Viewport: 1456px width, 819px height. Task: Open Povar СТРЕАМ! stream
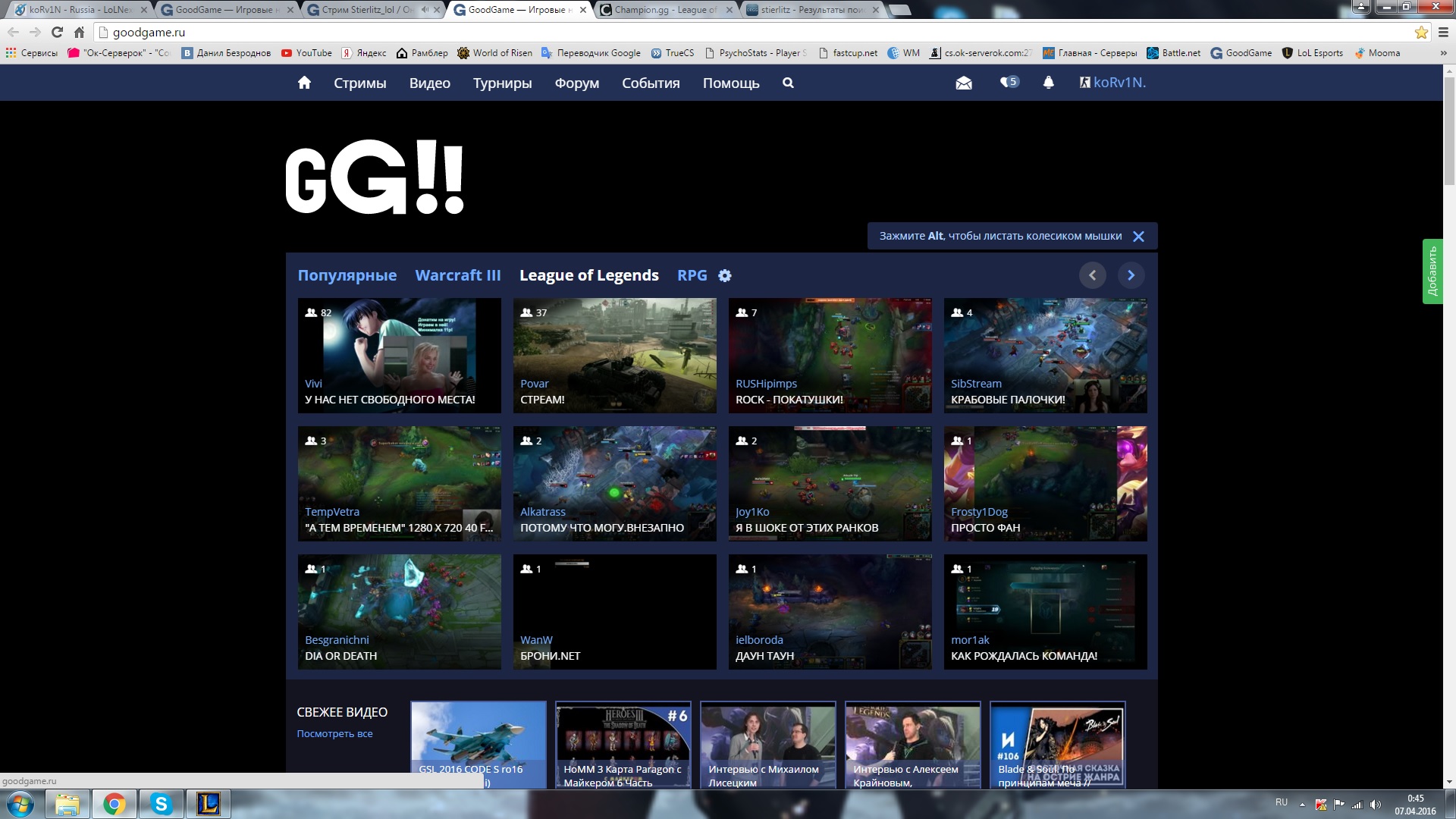(x=614, y=356)
